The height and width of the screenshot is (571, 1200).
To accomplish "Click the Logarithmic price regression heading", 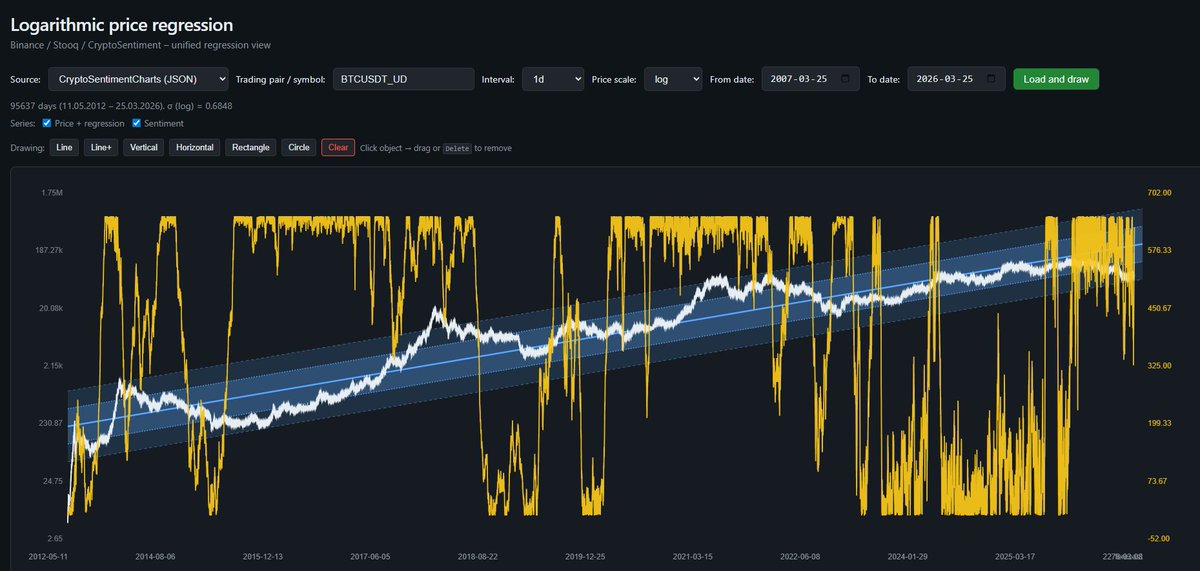I will [122, 24].
